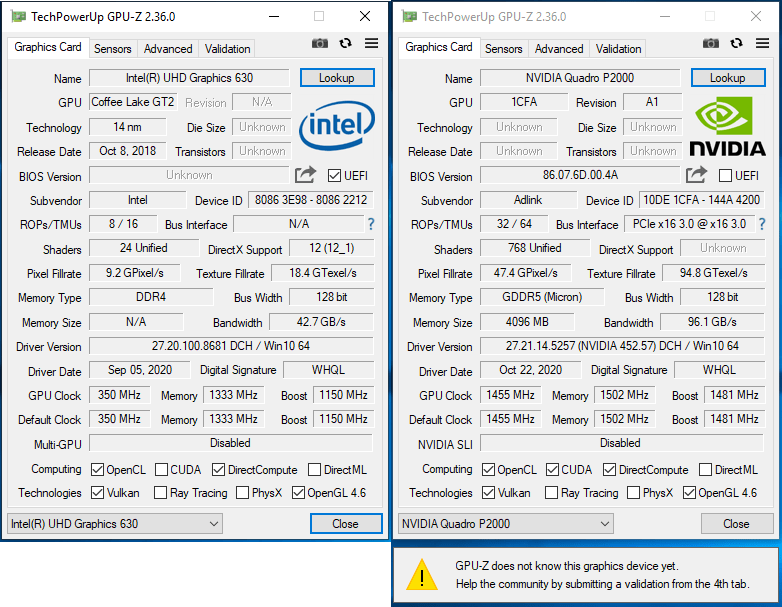Click Memory Type field GDDR5 (Micron)
This screenshot has height=607, width=782.
tap(542, 297)
